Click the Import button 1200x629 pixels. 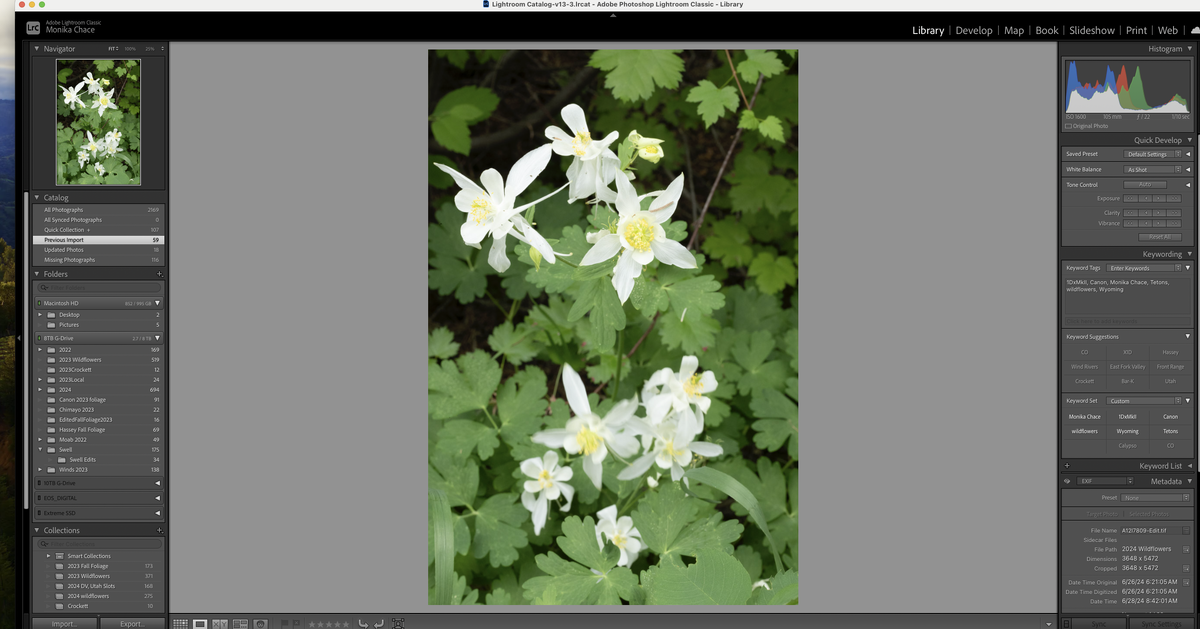(63, 623)
